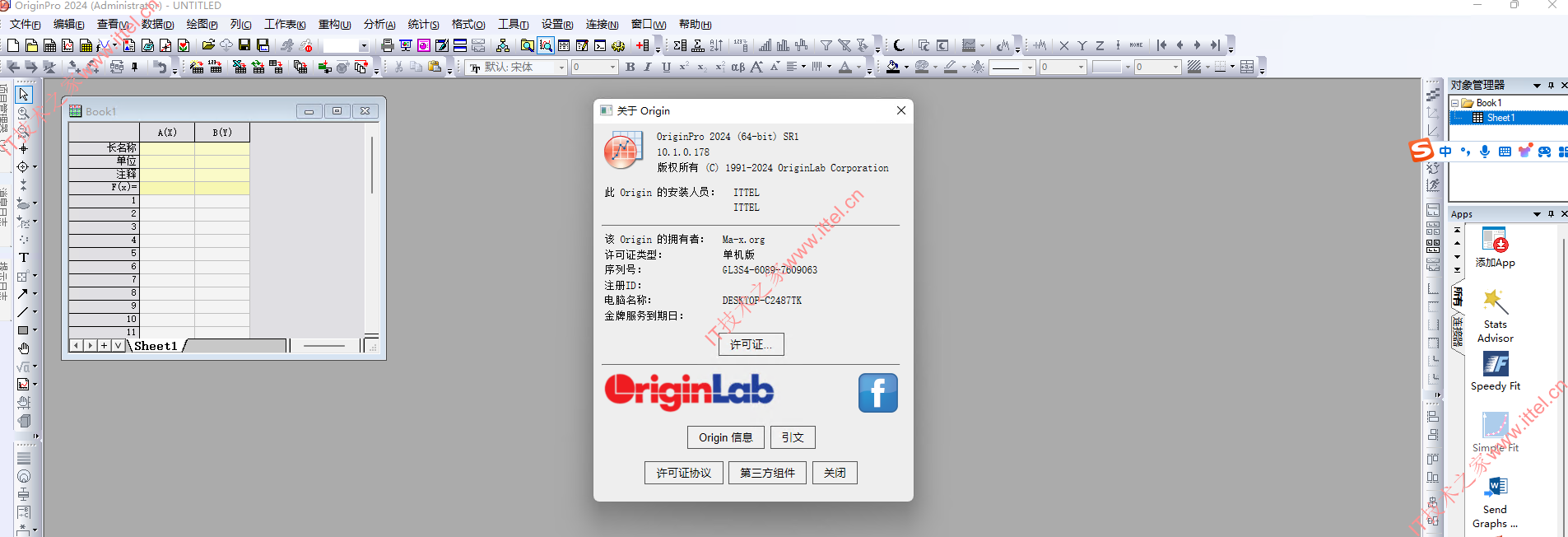Screen dimensions: 1568x537
Task: Open the 文件(F) menu
Action: pyautogui.click(x=26, y=25)
